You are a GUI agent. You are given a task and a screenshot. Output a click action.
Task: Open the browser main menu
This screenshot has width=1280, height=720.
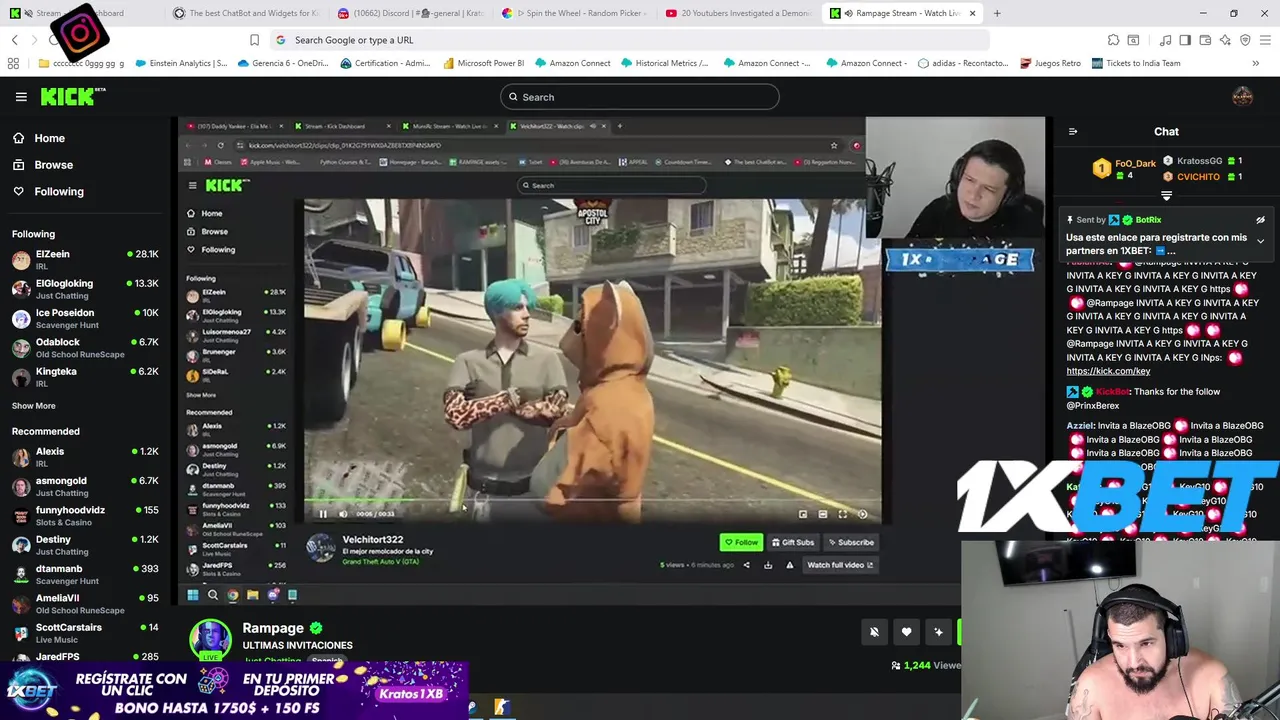click(1265, 40)
